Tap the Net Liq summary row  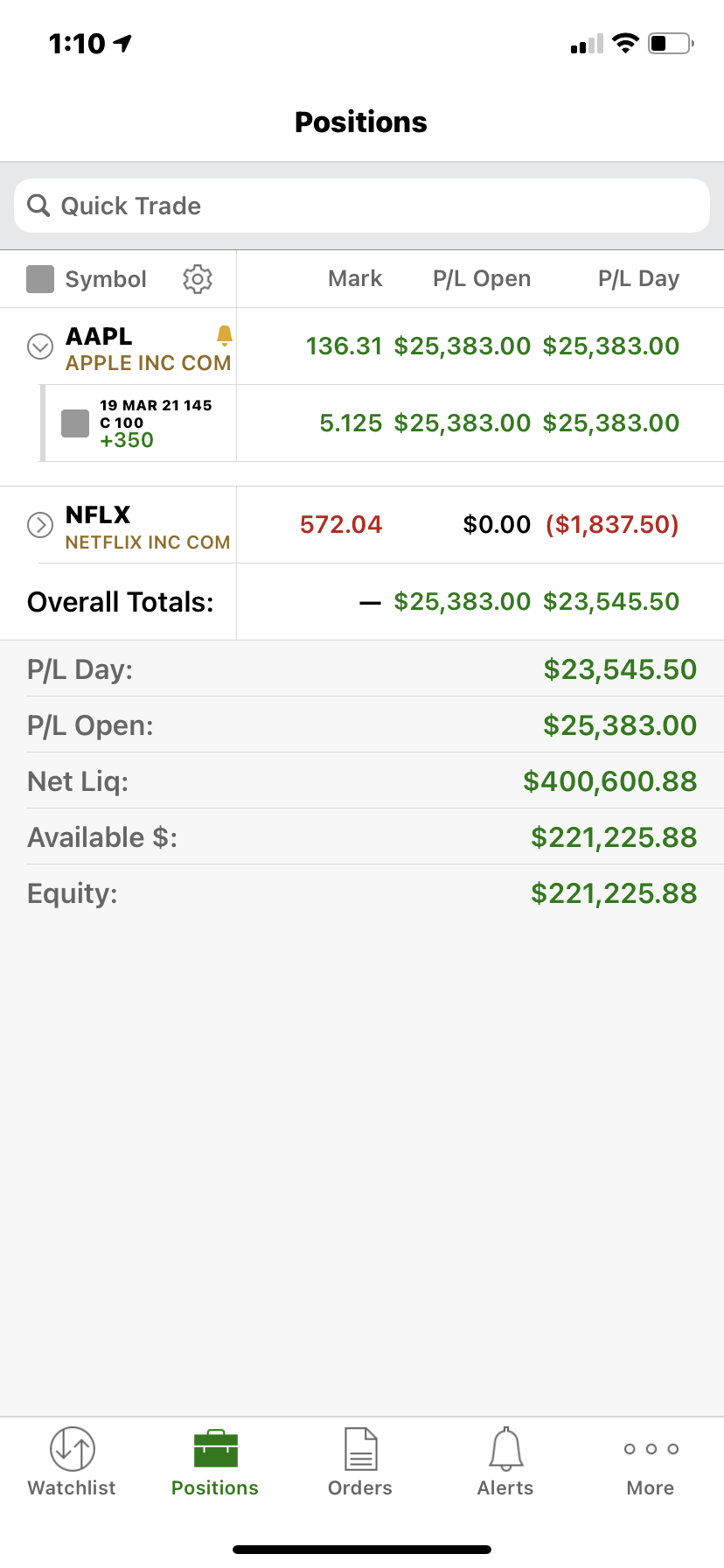[362, 781]
